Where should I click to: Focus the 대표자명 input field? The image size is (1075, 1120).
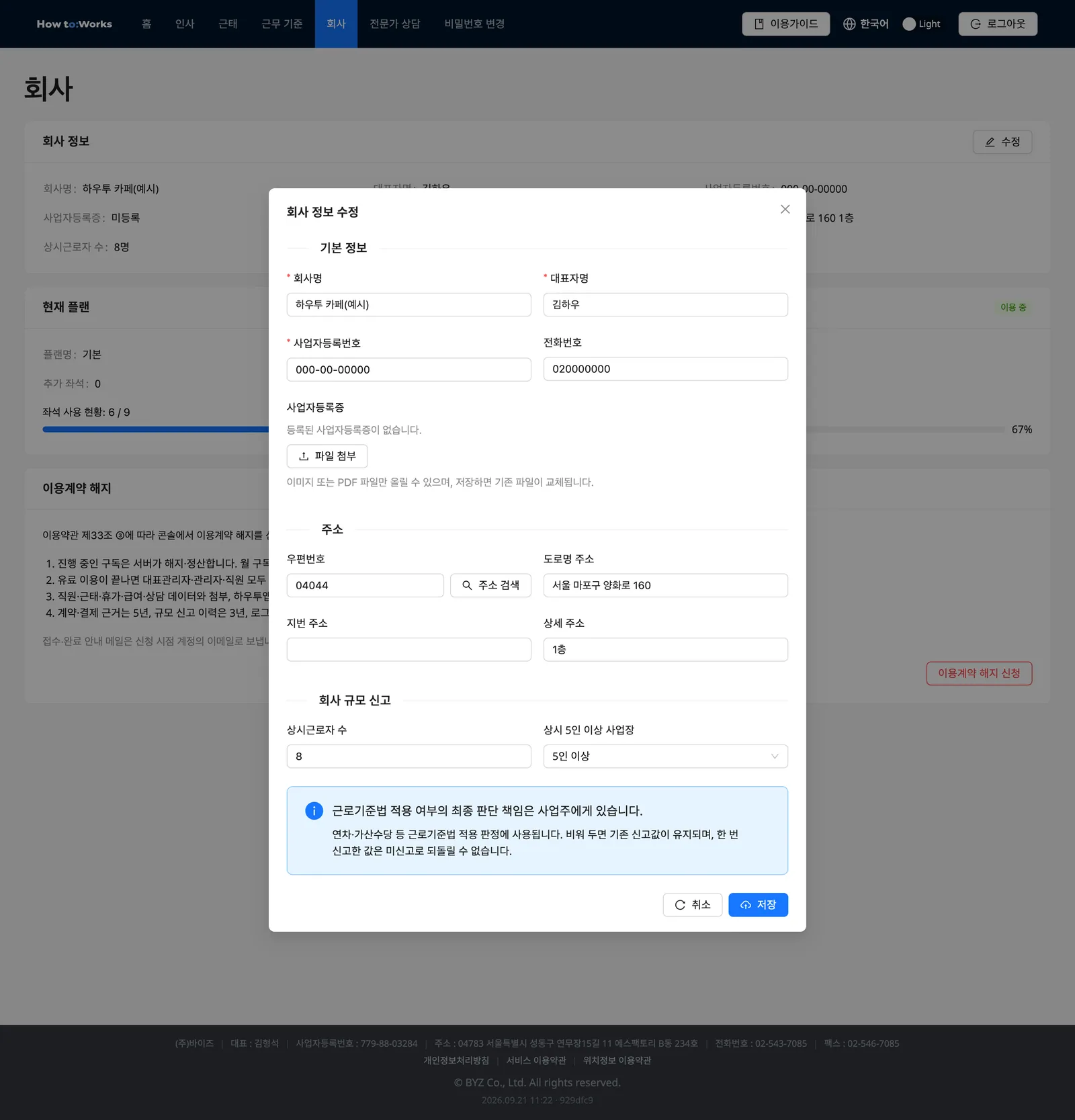(665, 304)
